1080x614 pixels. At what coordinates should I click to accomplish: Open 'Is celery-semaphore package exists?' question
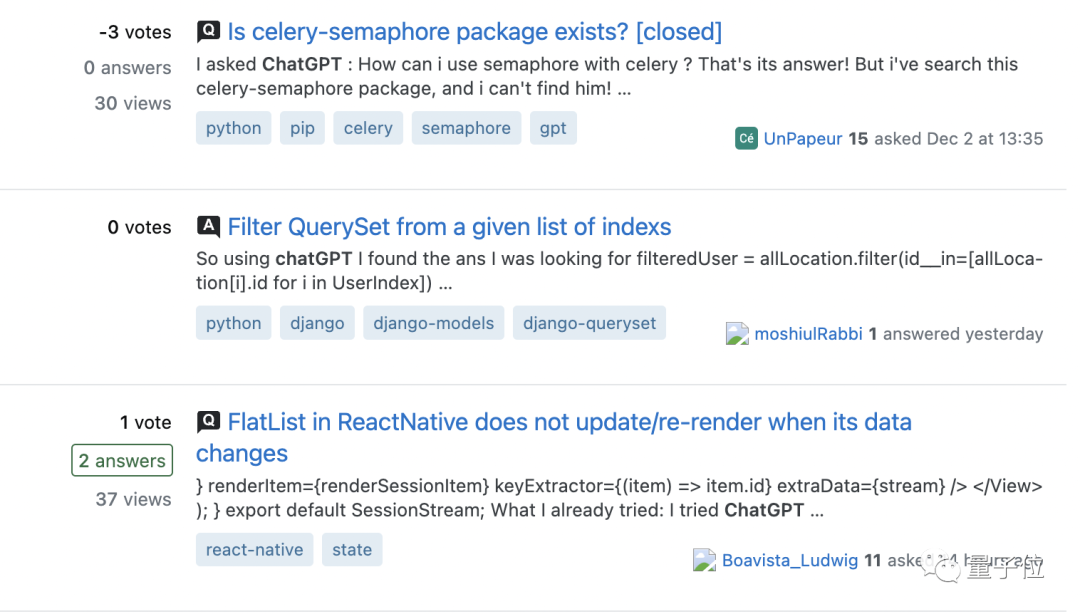pos(474,32)
